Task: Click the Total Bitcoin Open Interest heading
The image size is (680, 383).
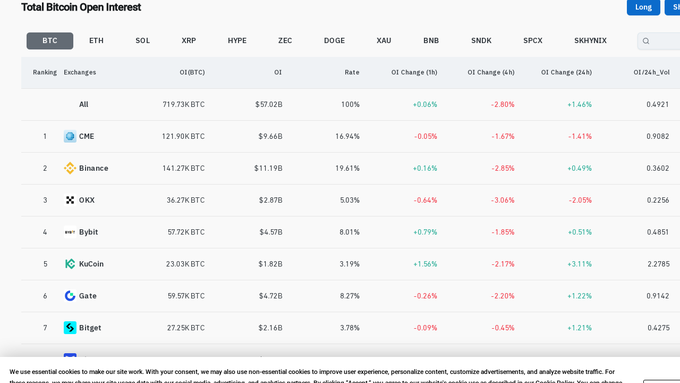Action: coord(81,7)
